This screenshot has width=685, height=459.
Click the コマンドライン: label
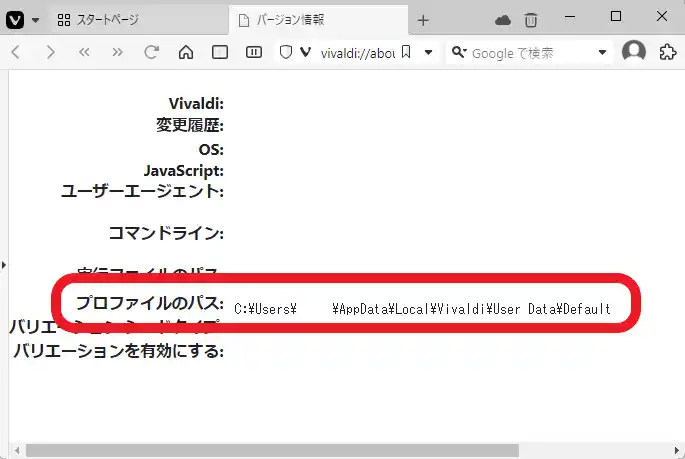166,232
